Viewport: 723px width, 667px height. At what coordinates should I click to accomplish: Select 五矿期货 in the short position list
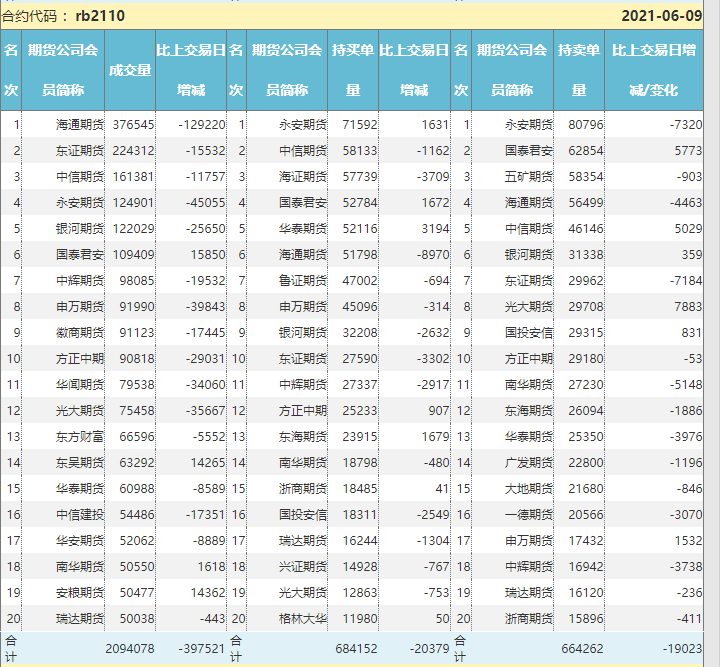point(529,177)
